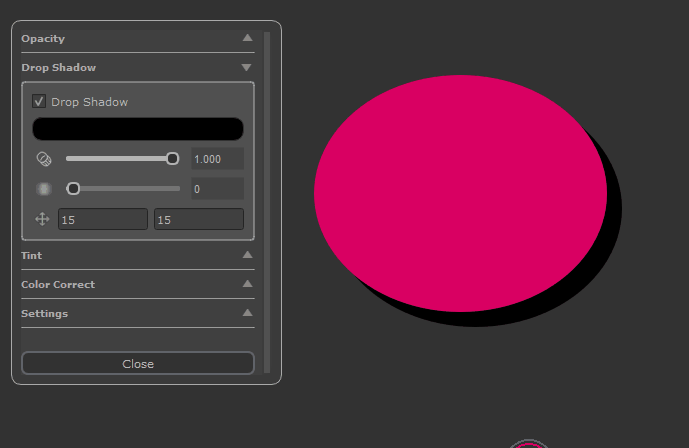Open the black shadow color swatch

(x=138, y=129)
